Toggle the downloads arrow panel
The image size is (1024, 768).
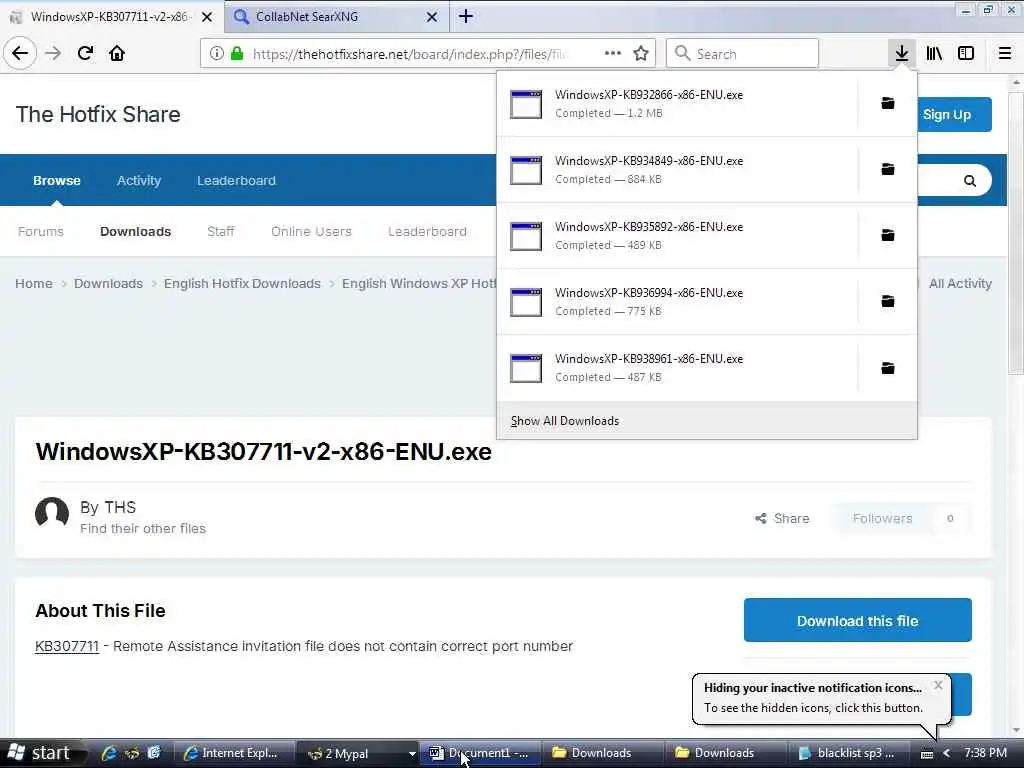(x=901, y=53)
